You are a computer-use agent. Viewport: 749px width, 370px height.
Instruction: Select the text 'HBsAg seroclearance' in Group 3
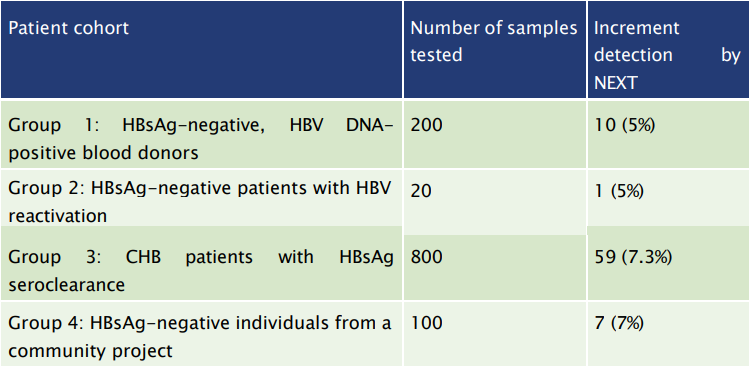coord(201,271)
